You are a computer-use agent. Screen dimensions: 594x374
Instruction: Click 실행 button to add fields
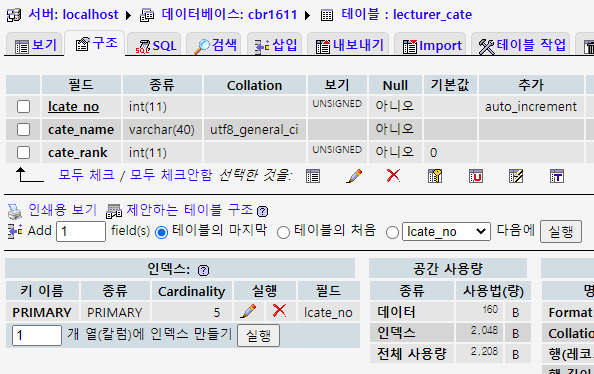(x=561, y=231)
